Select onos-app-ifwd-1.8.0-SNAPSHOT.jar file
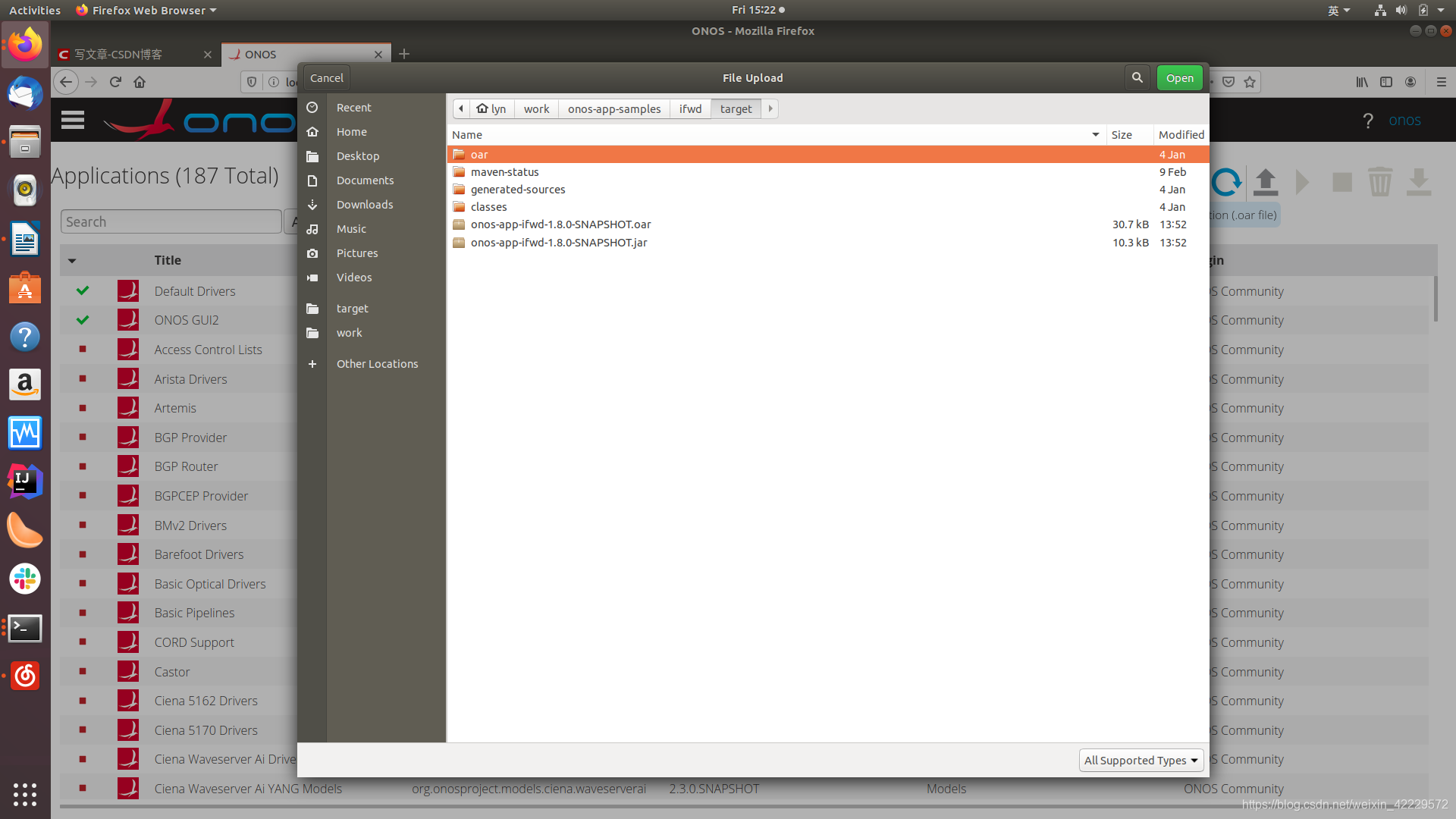 (x=828, y=243)
